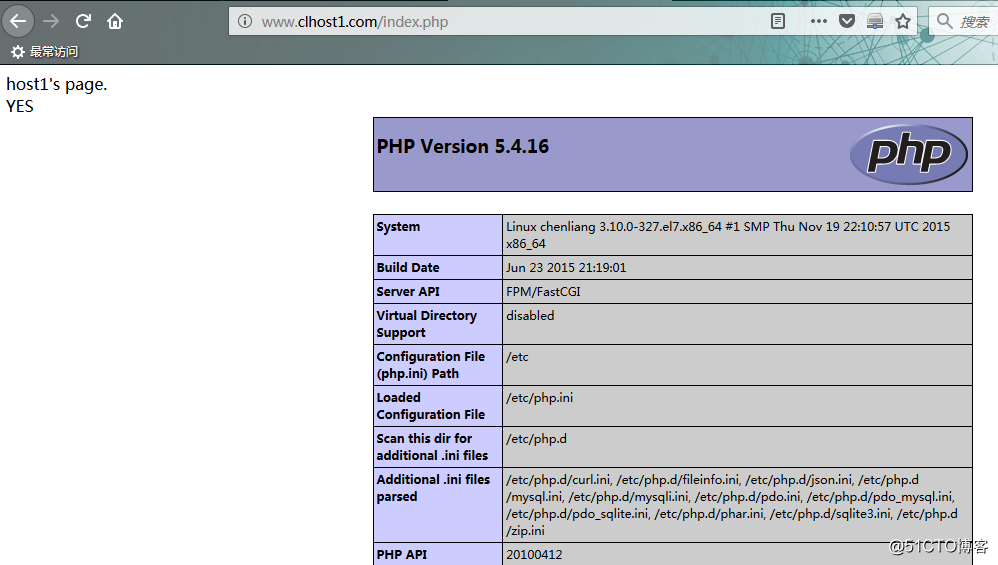
Task: Select the URL www.clhost1.com/index.php
Action: pyautogui.click(x=355, y=22)
